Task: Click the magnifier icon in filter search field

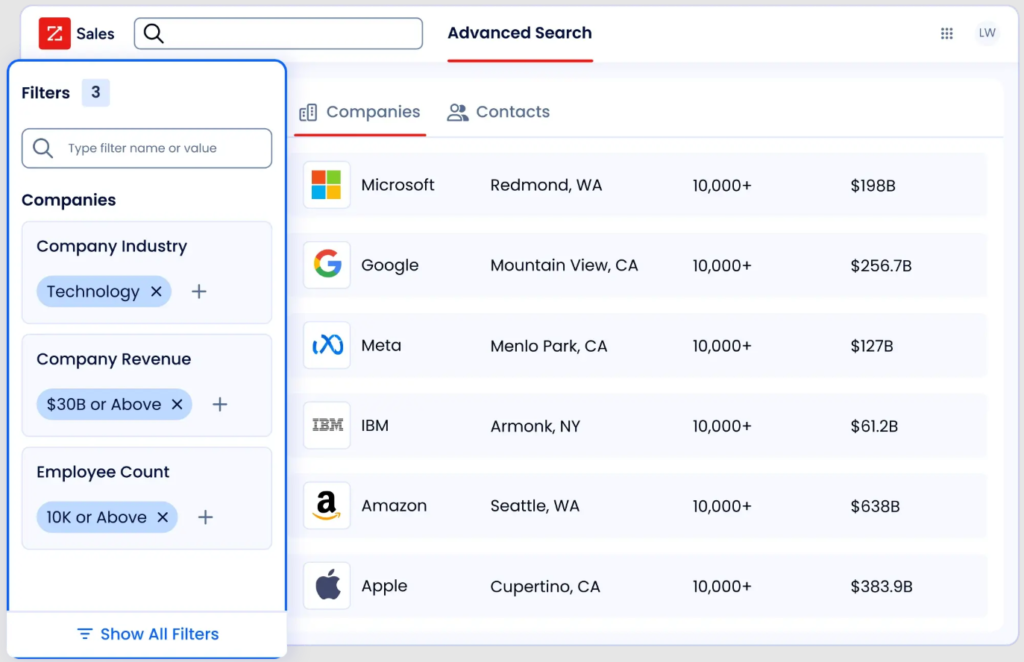Action: point(43,148)
